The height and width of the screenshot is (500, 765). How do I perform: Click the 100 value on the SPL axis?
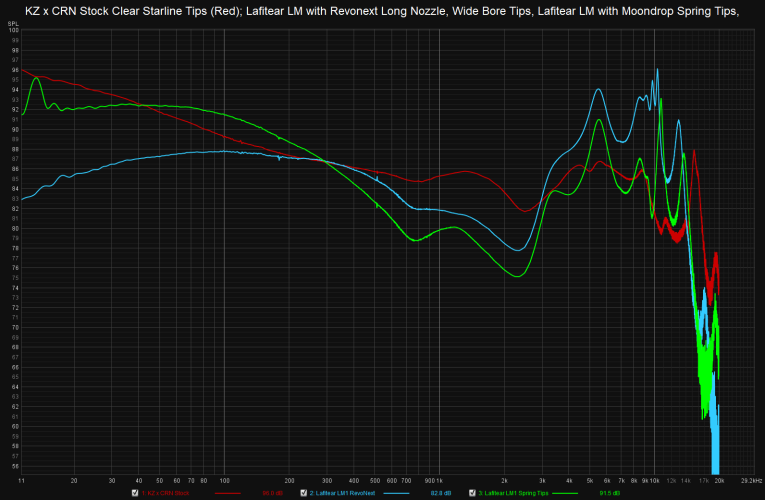coord(14,30)
